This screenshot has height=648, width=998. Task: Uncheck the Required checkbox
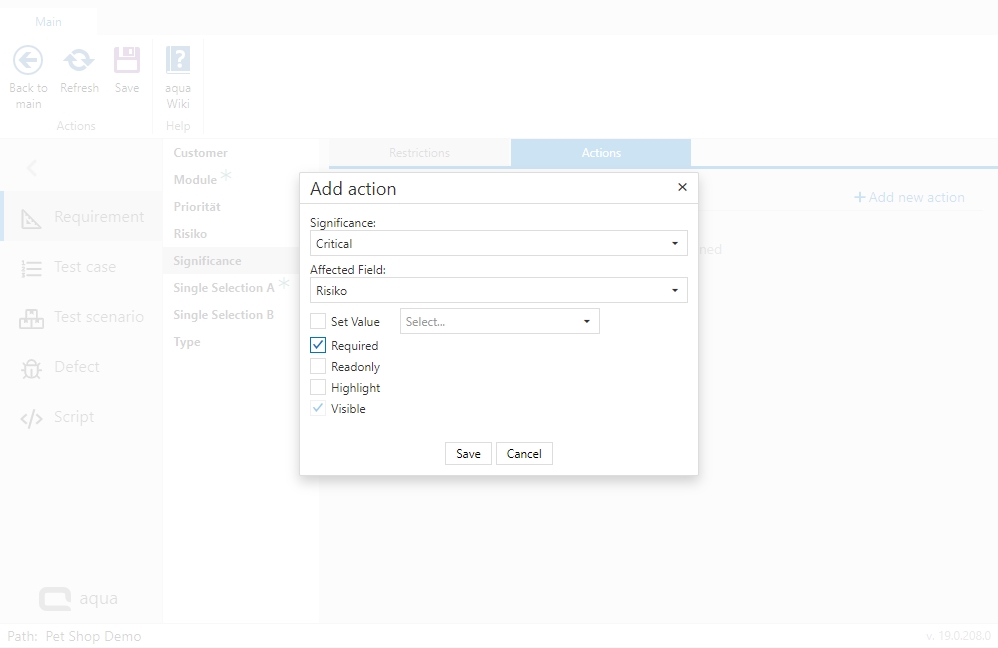[x=318, y=346]
